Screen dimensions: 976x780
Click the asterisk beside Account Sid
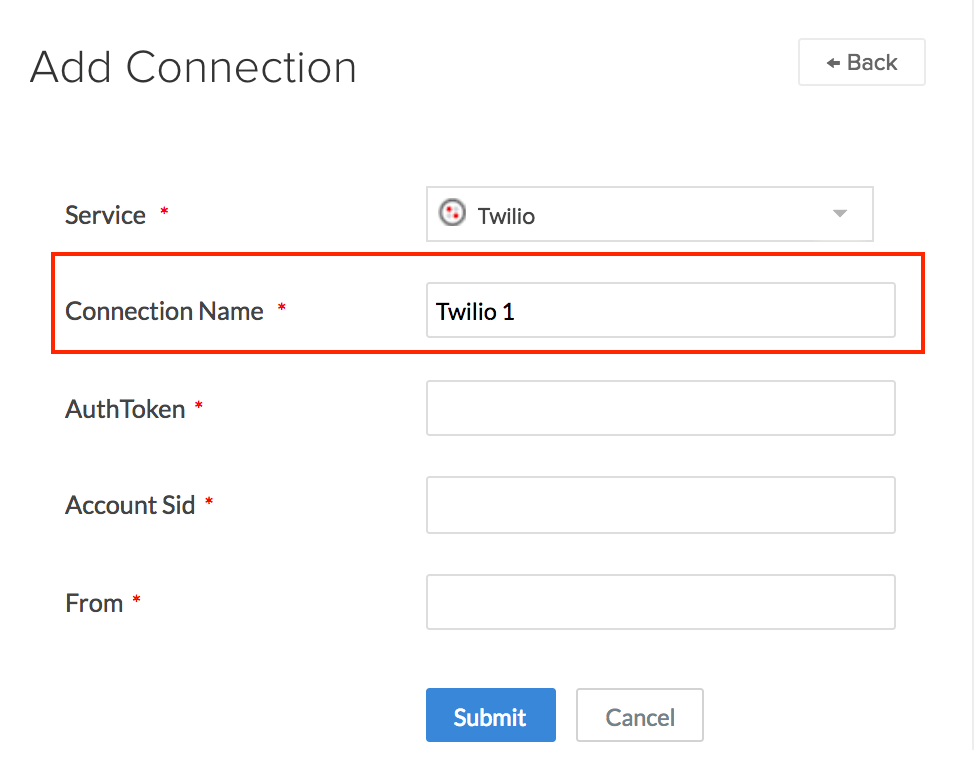click(x=208, y=500)
